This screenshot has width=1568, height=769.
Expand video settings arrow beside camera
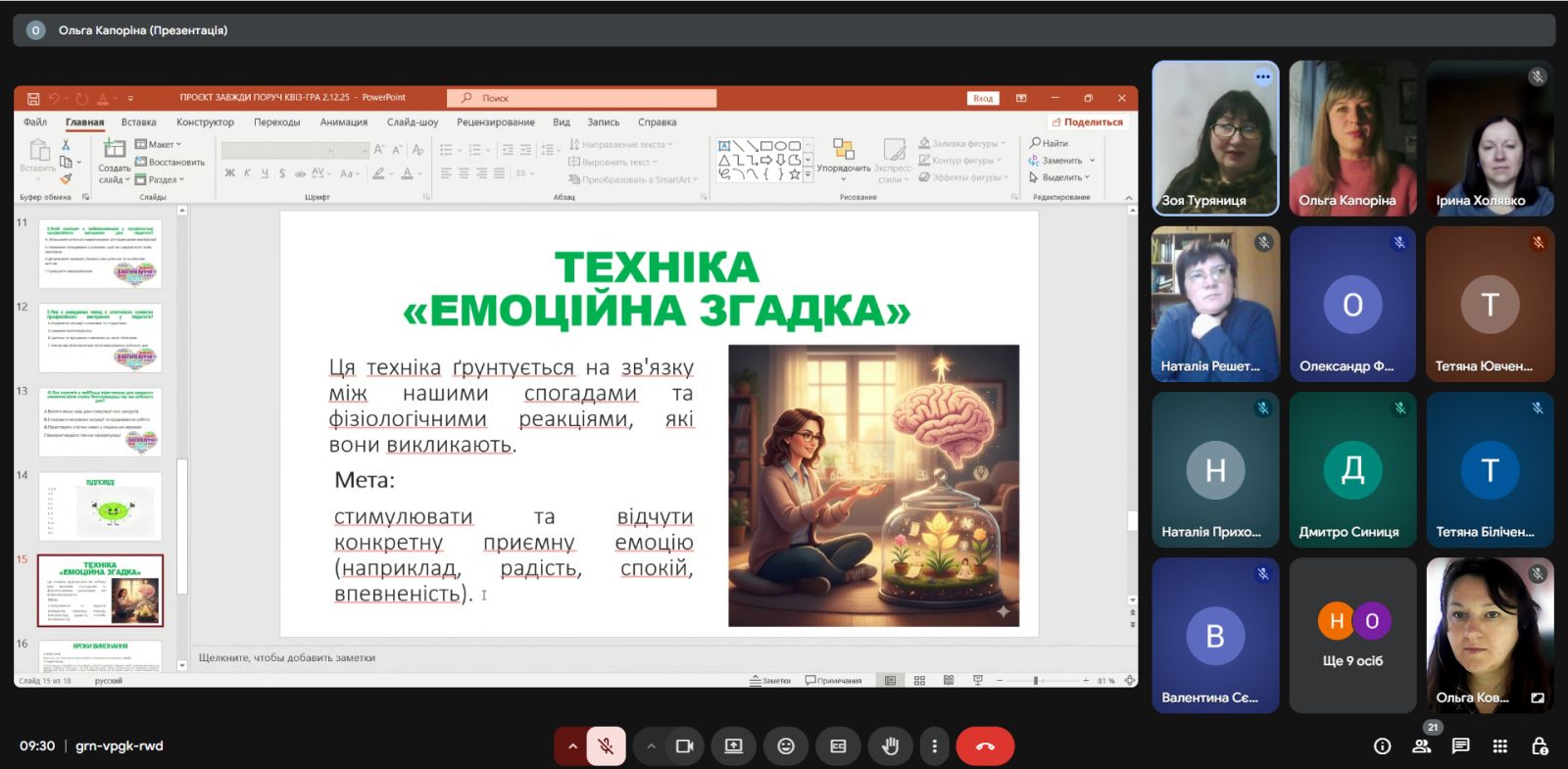(x=651, y=746)
